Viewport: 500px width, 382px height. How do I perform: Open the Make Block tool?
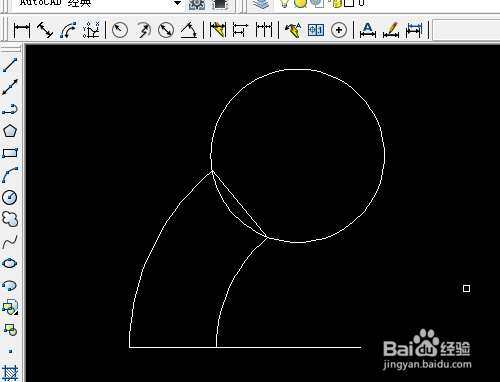pos(10,330)
